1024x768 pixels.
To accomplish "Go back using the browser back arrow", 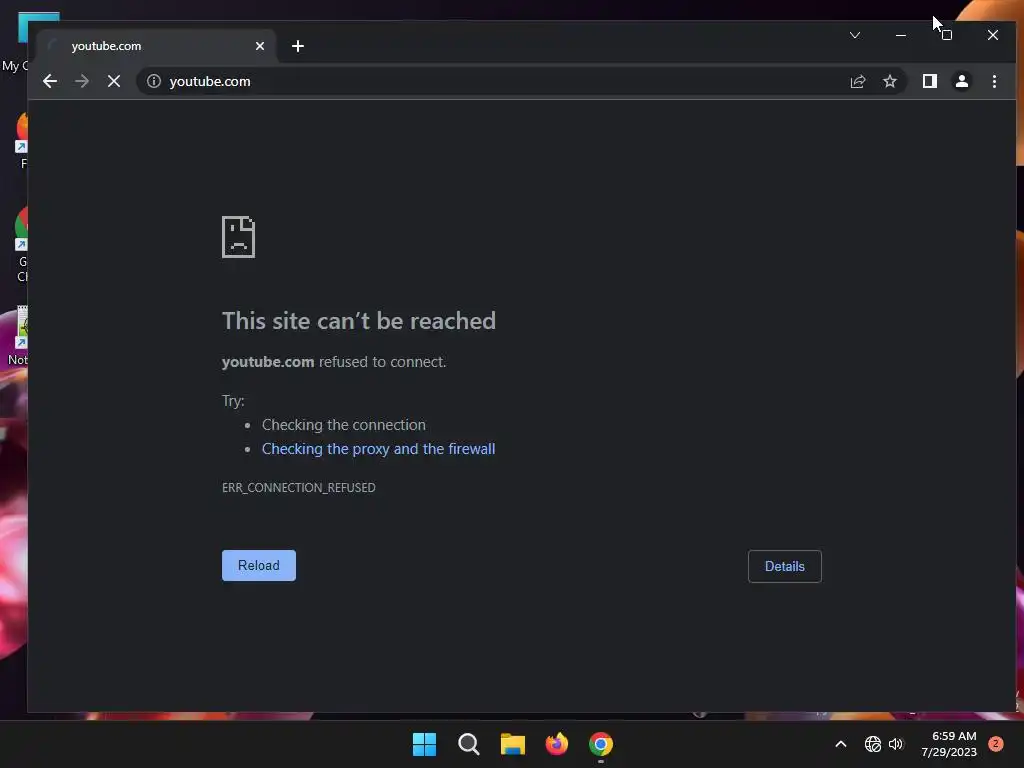I will click(x=50, y=81).
